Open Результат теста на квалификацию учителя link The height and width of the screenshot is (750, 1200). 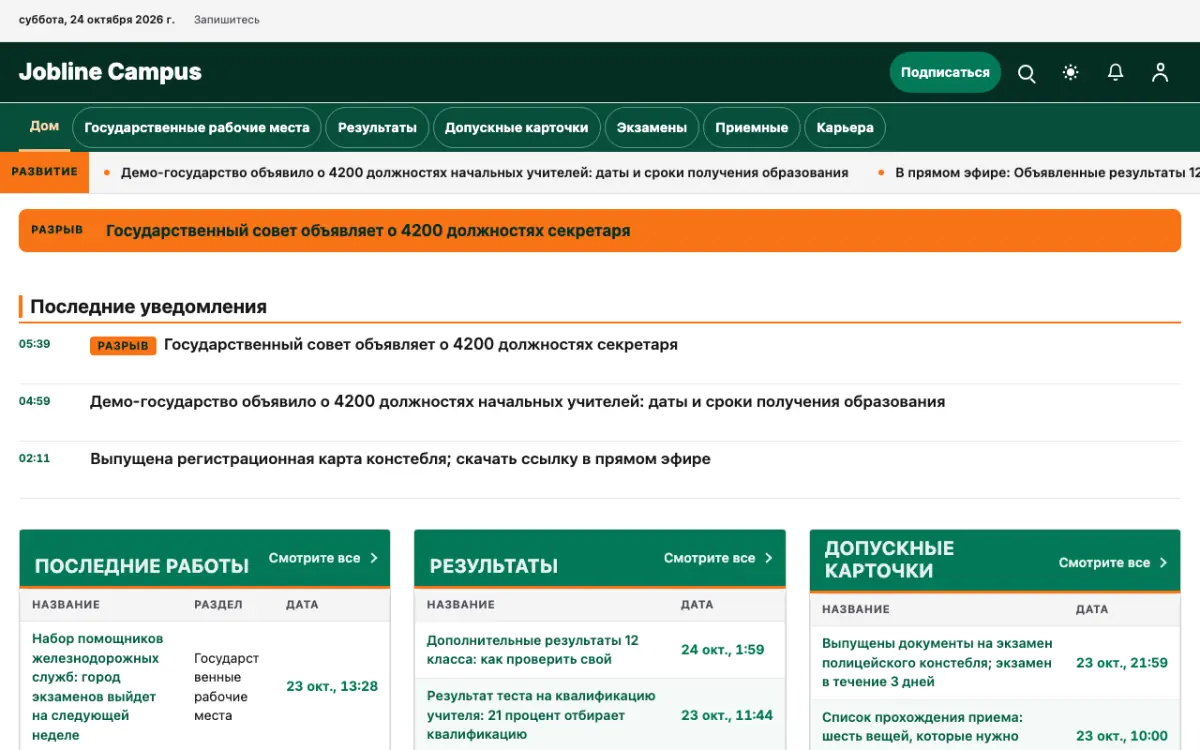pyautogui.click(x=541, y=715)
